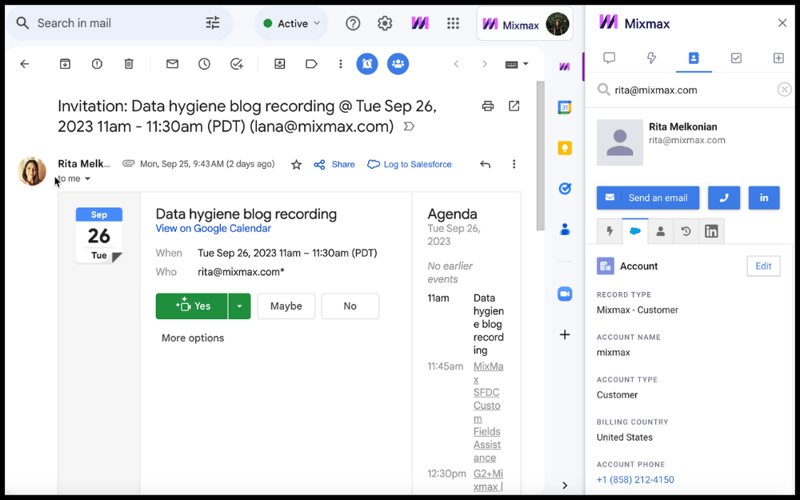800x500 pixels.
Task: Click the Reply arrow icon
Action: 485,165
